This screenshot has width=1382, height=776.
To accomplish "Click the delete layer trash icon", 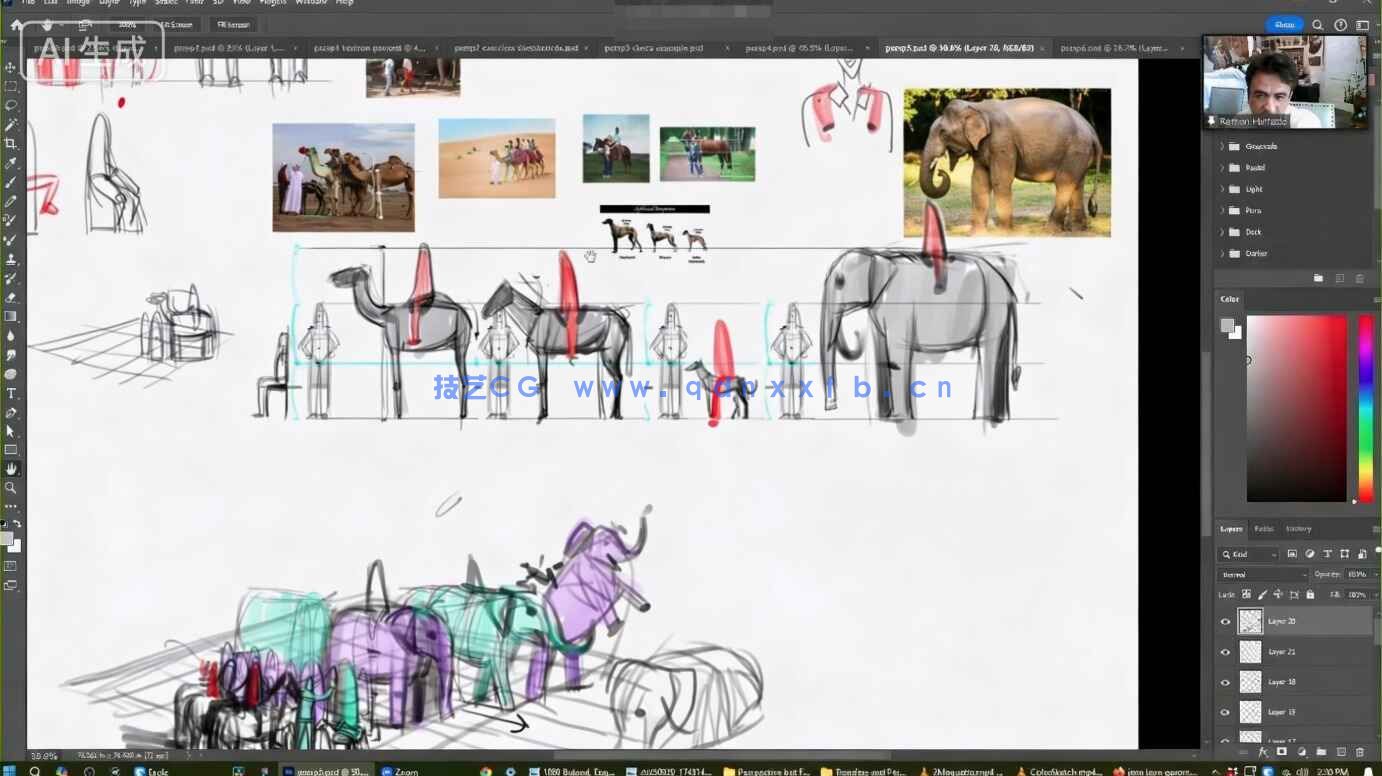I will coord(1361,752).
